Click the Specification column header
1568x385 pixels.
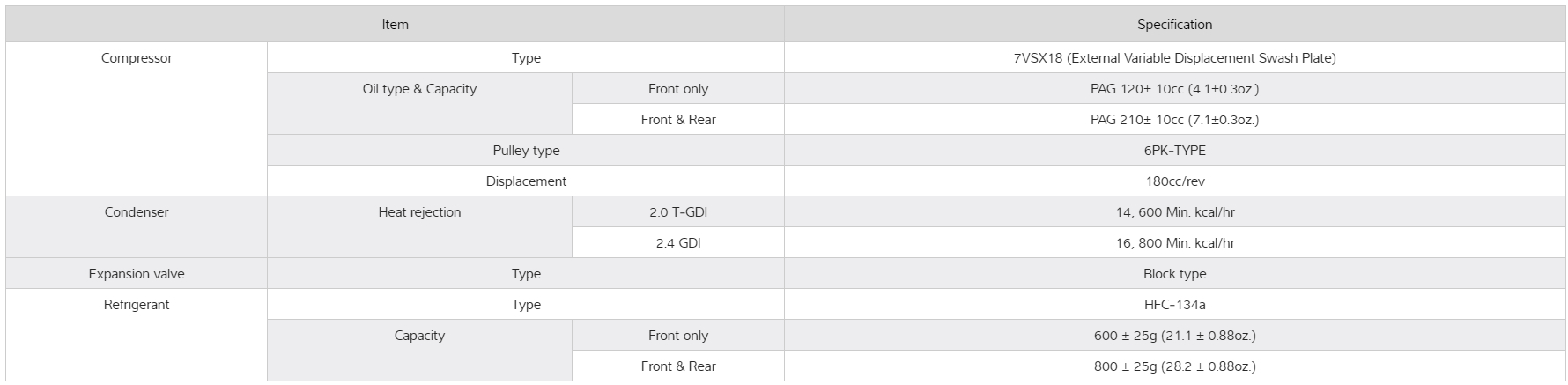coord(1174,25)
